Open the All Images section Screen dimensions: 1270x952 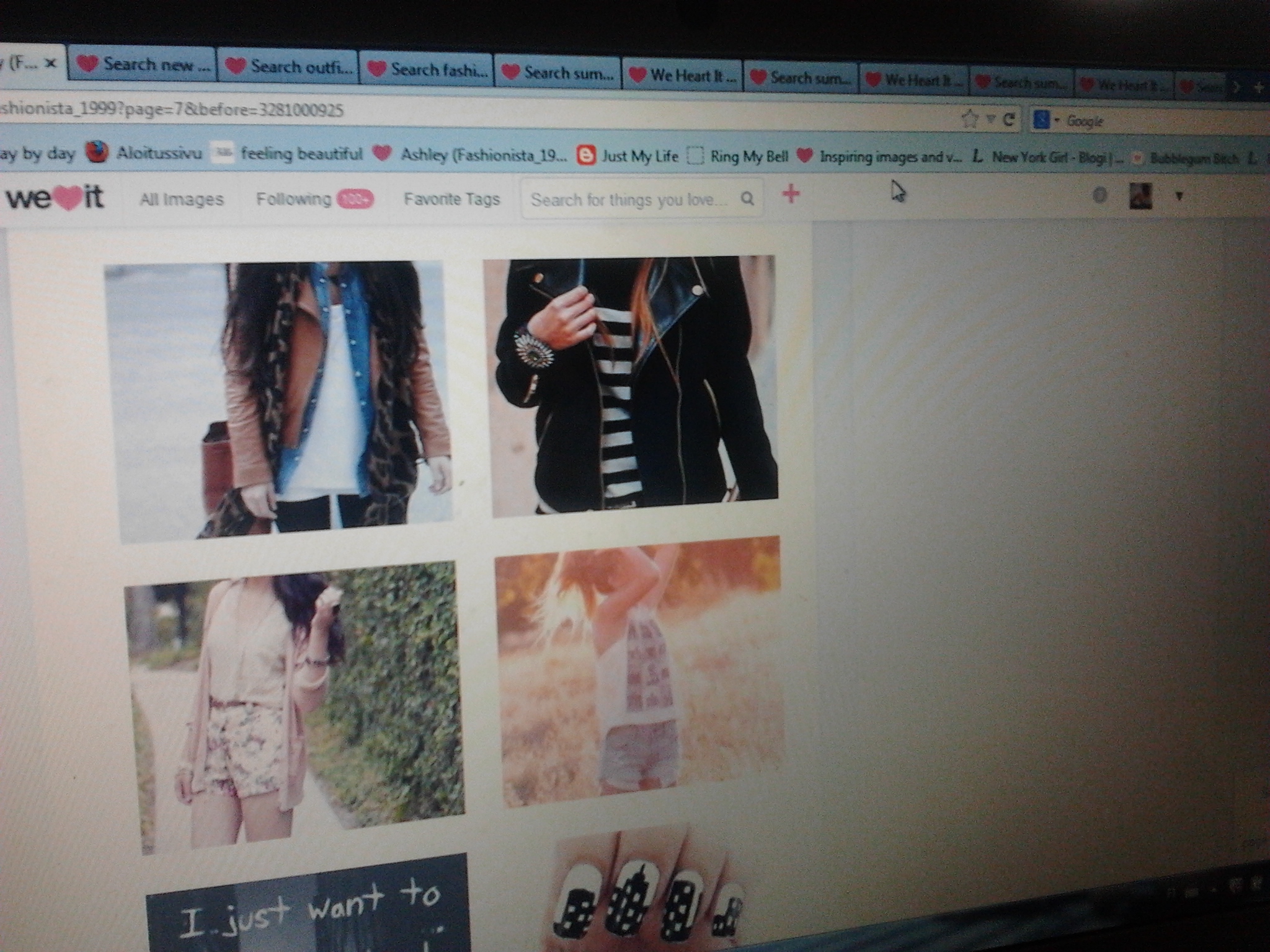[182, 199]
